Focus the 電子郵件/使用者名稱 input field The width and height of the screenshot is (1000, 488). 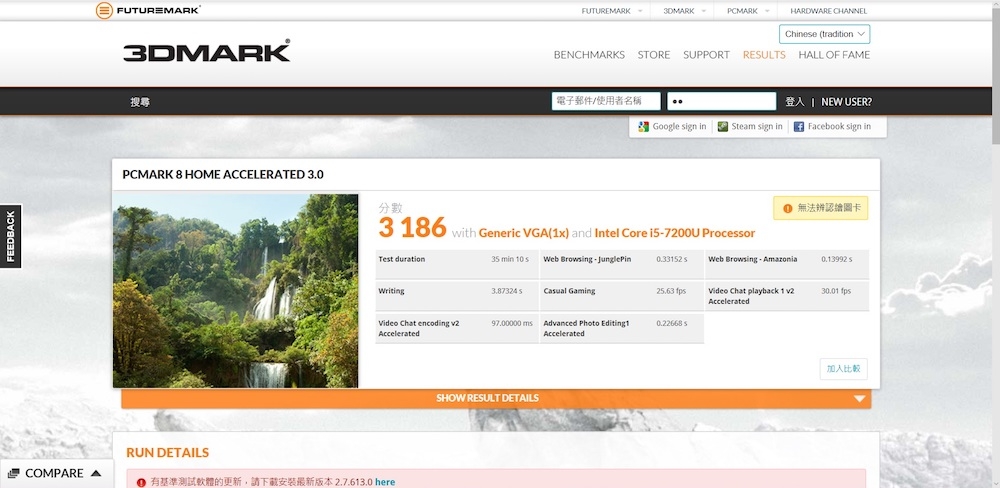(x=606, y=101)
